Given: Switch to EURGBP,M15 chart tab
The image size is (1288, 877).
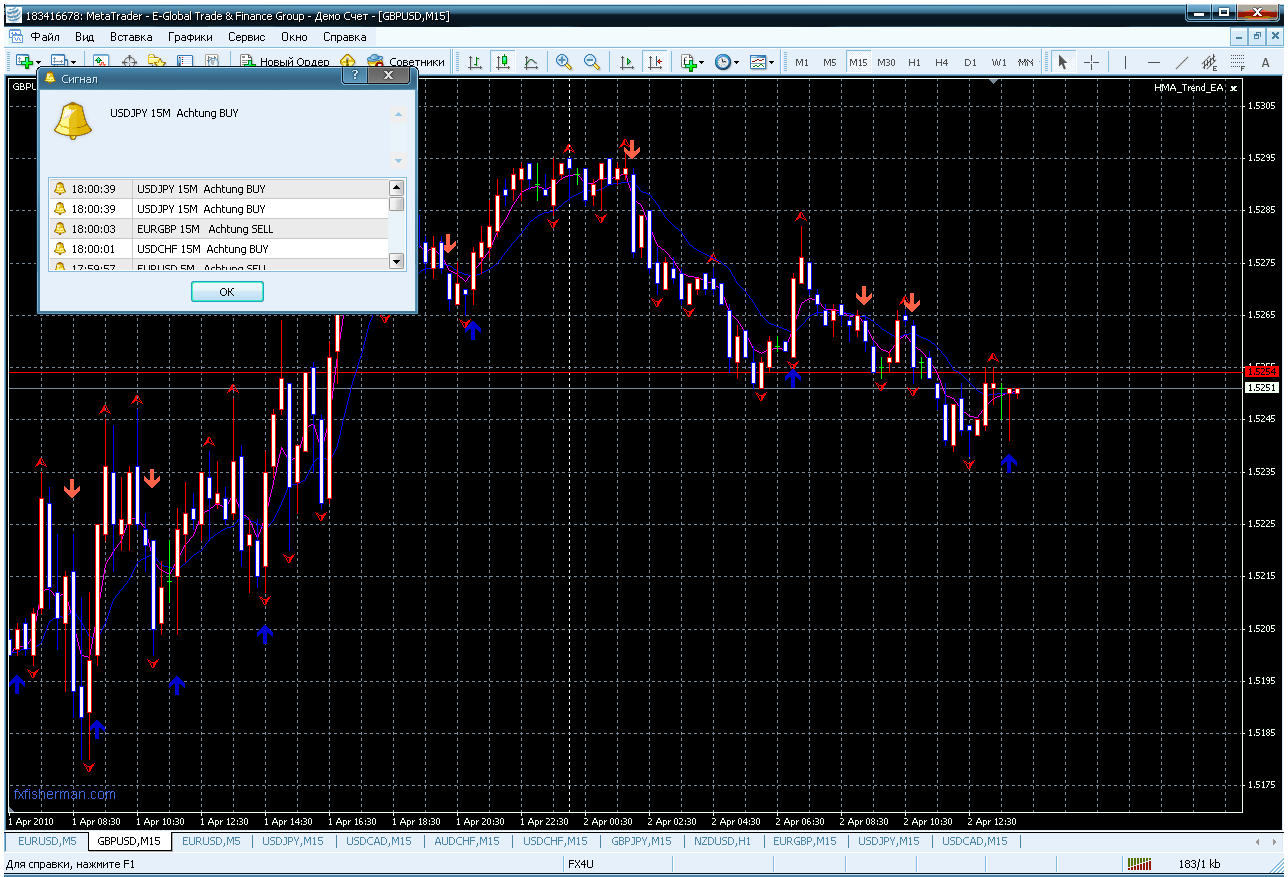Looking at the screenshot, I should [804, 841].
